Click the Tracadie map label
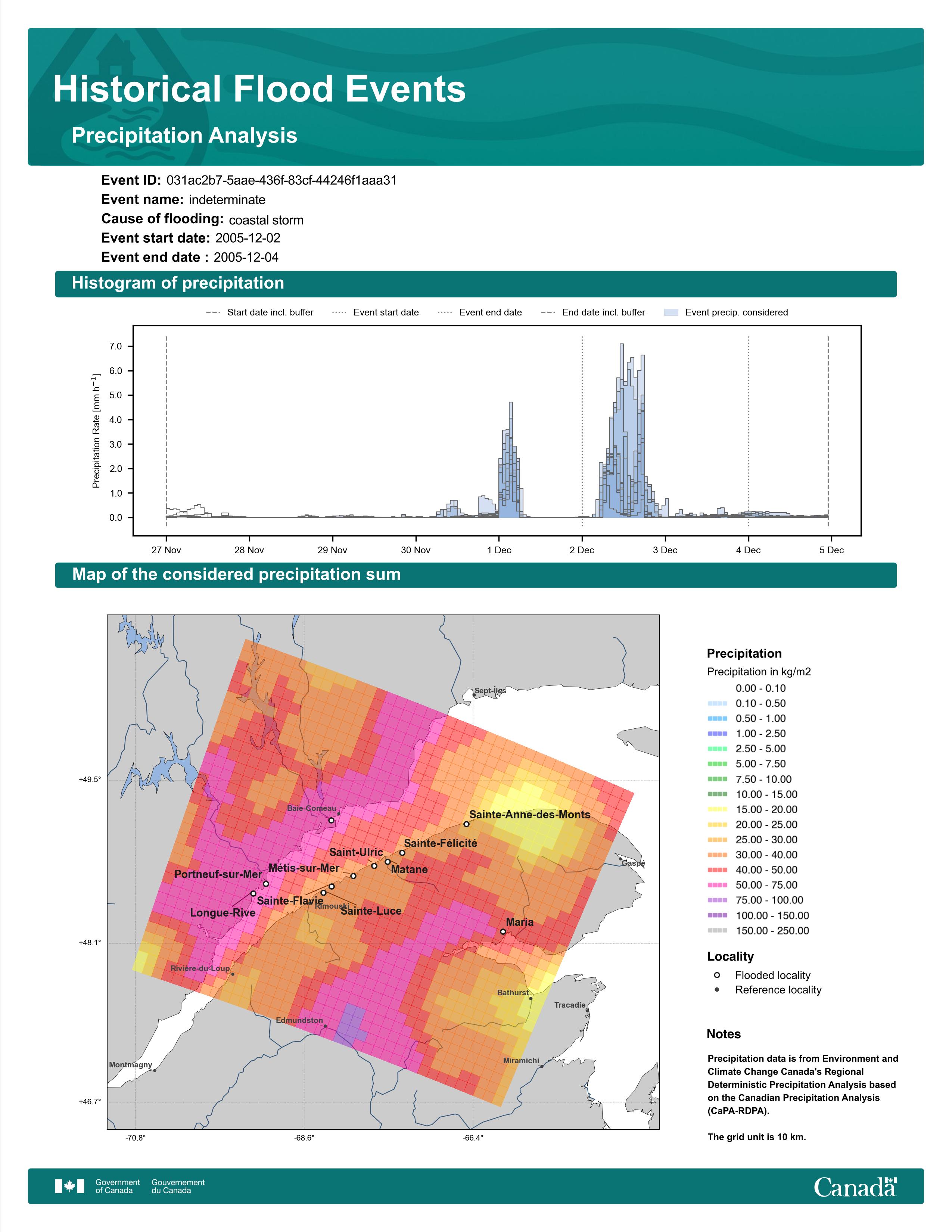The height and width of the screenshot is (1232, 952). pyautogui.click(x=570, y=1005)
